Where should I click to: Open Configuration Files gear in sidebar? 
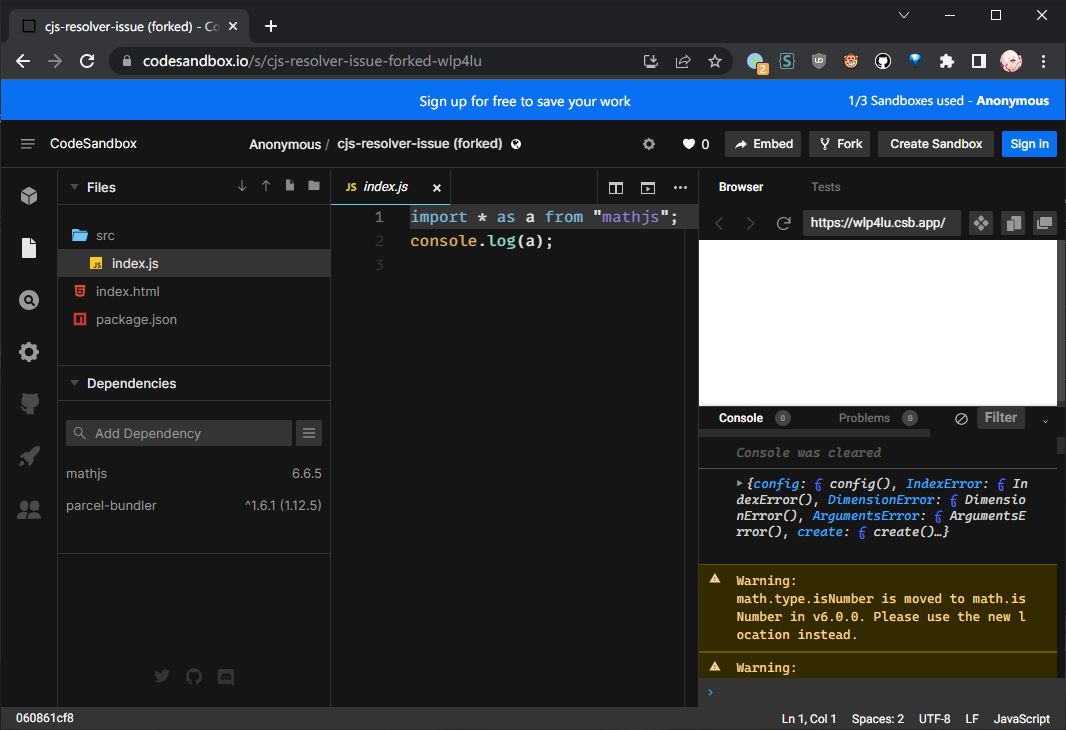29,352
